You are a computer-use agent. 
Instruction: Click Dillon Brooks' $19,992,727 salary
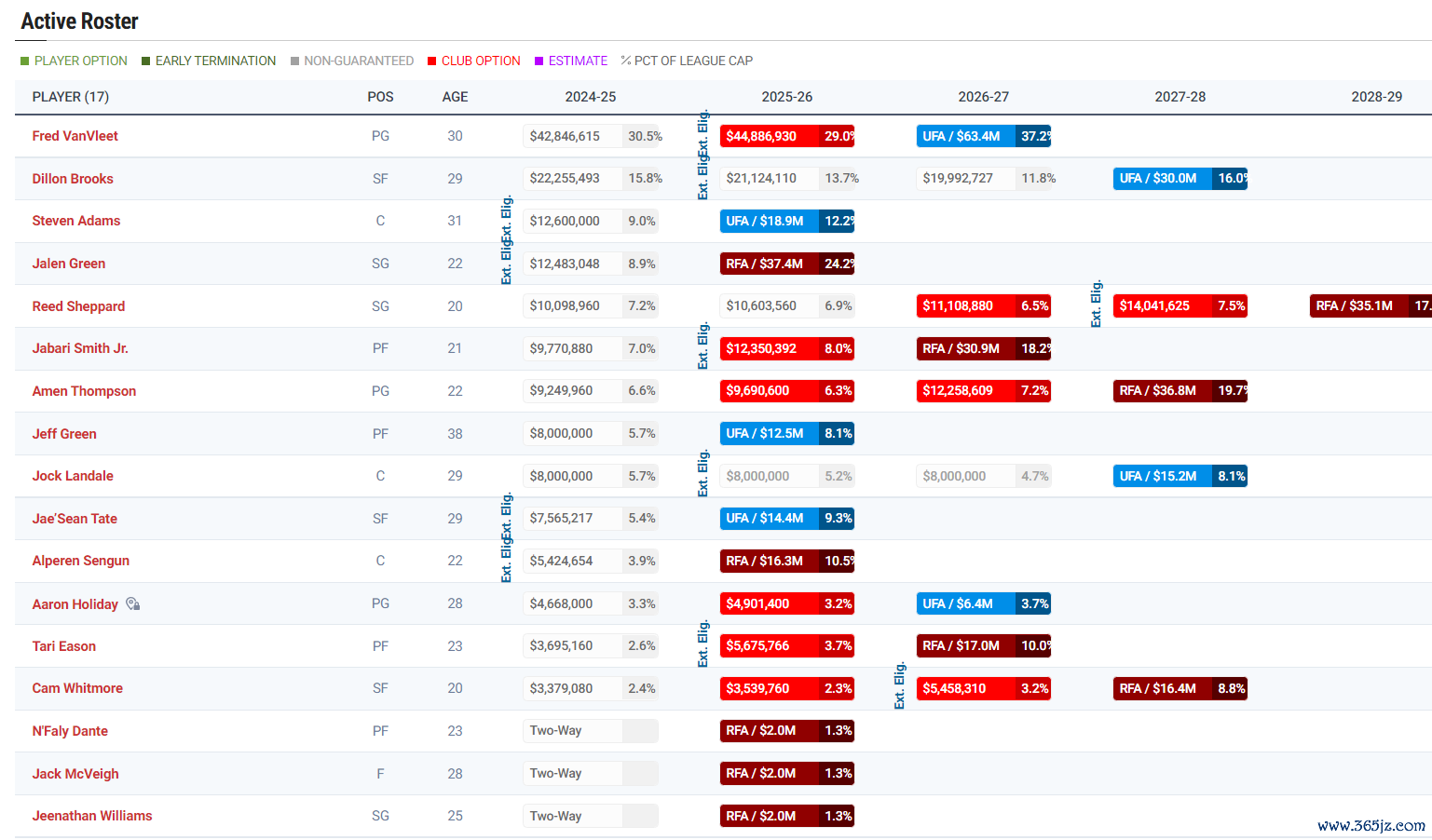[986, 178]
